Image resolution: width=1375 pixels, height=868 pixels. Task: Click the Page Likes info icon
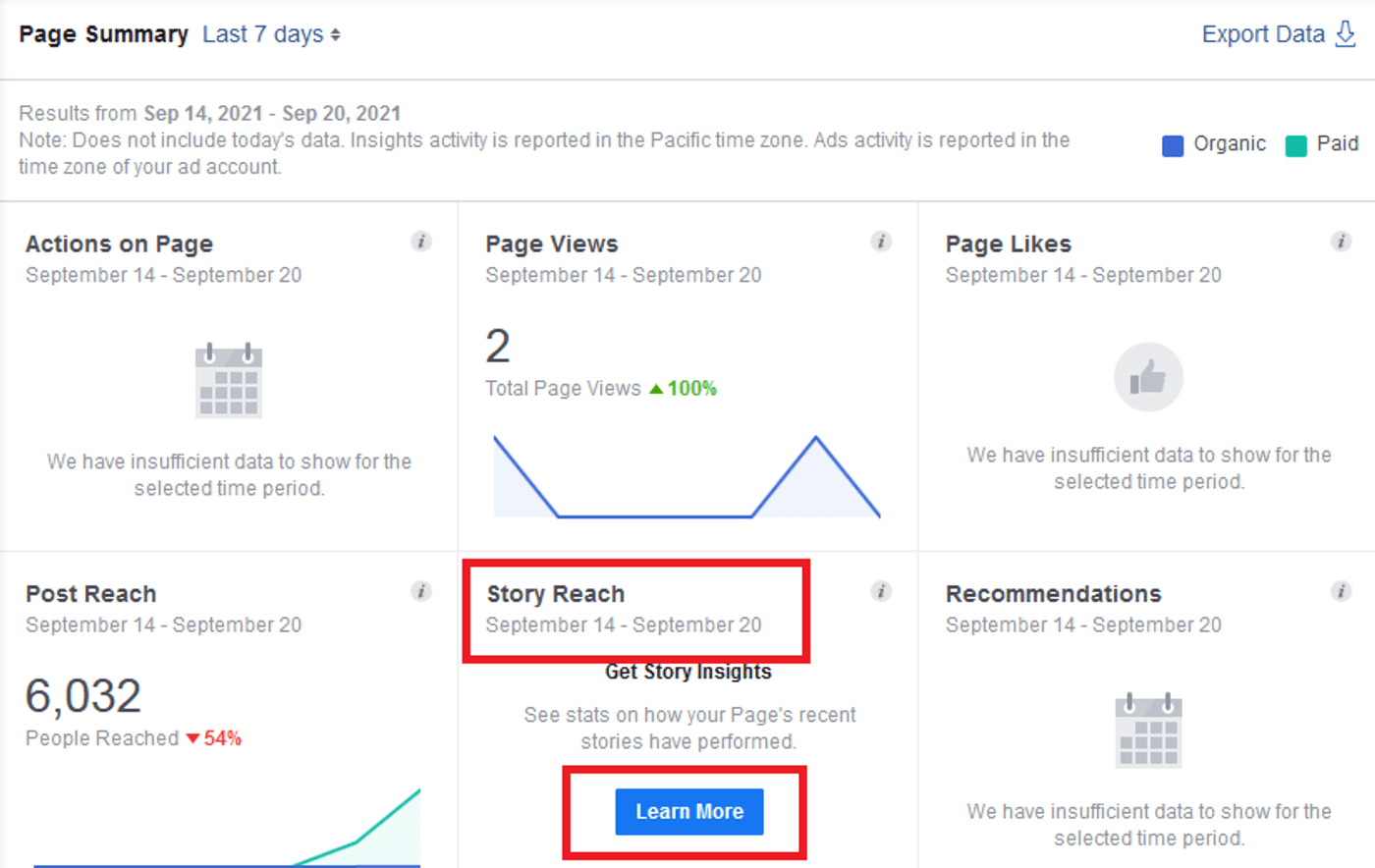1341,242
